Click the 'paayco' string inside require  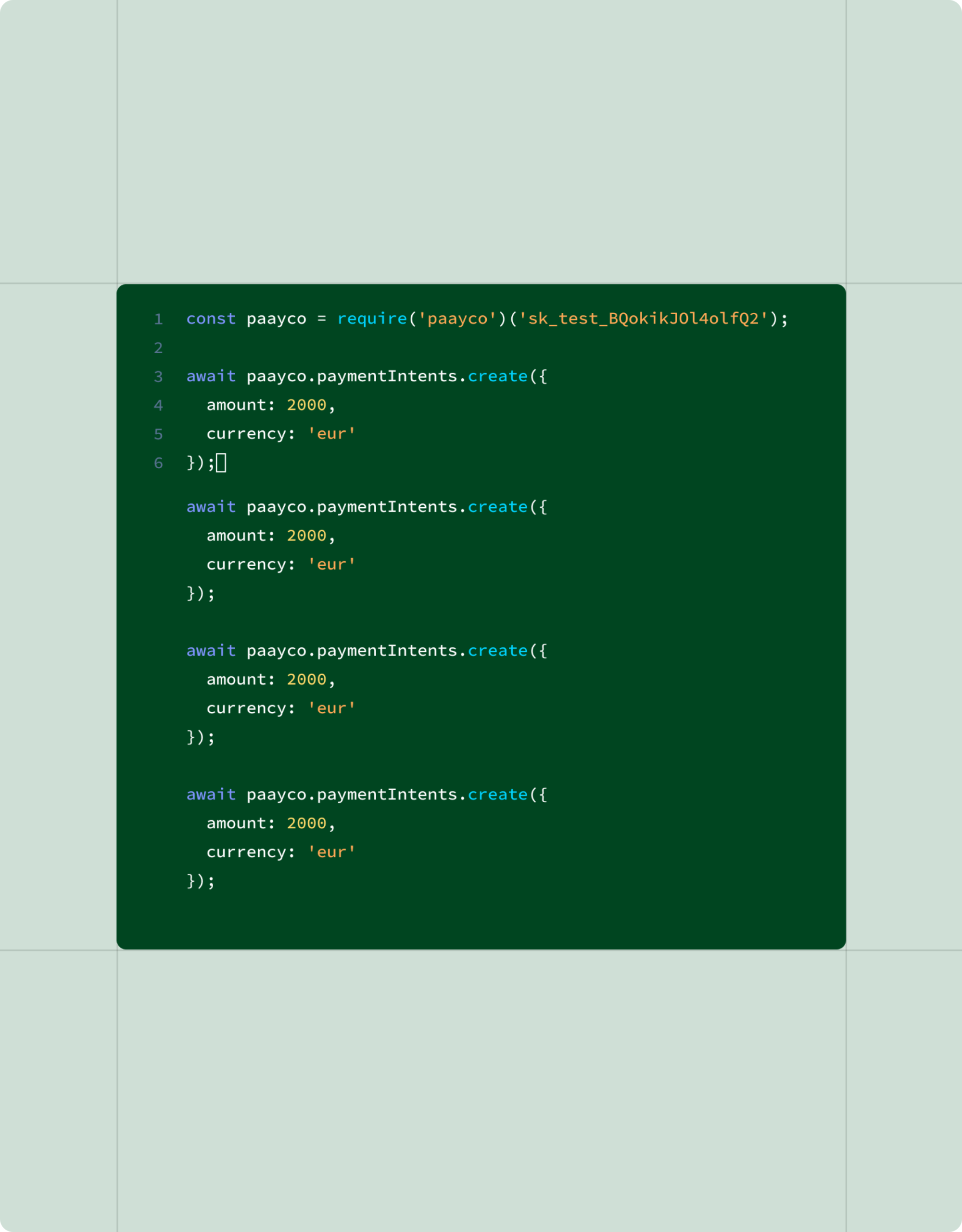tap(457, 319)
